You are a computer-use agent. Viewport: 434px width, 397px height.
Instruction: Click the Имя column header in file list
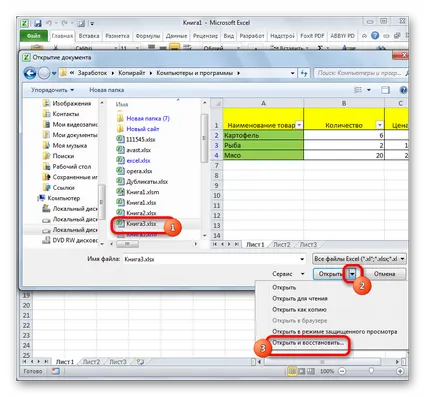(122, 104)
